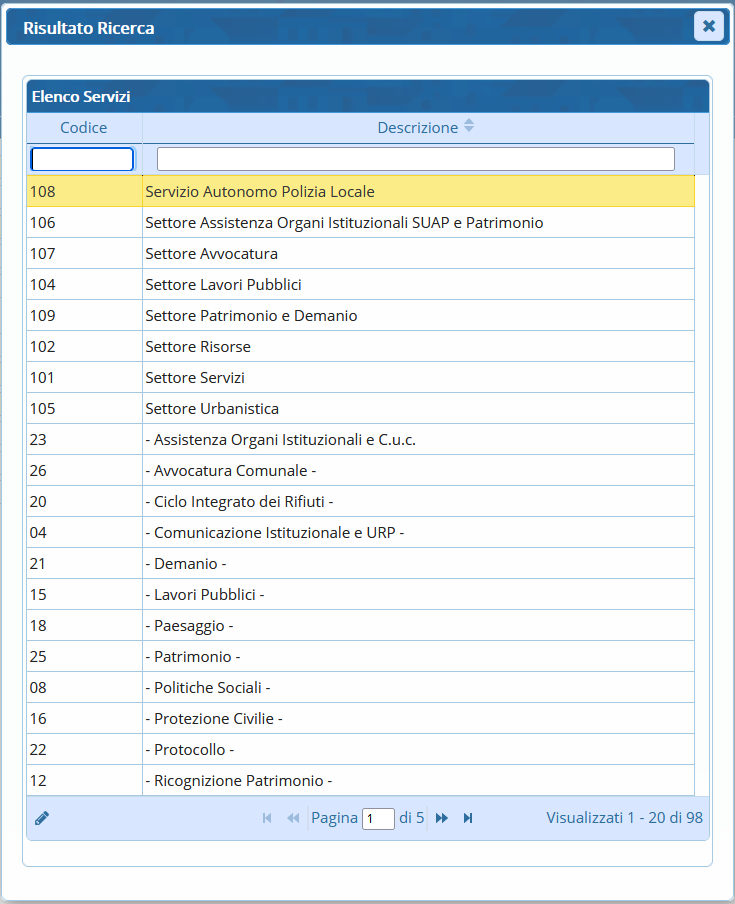Select the Settore Urbanistica row
Image resolution: width=735 pixels, height=904 pixels.
[212, 408]
